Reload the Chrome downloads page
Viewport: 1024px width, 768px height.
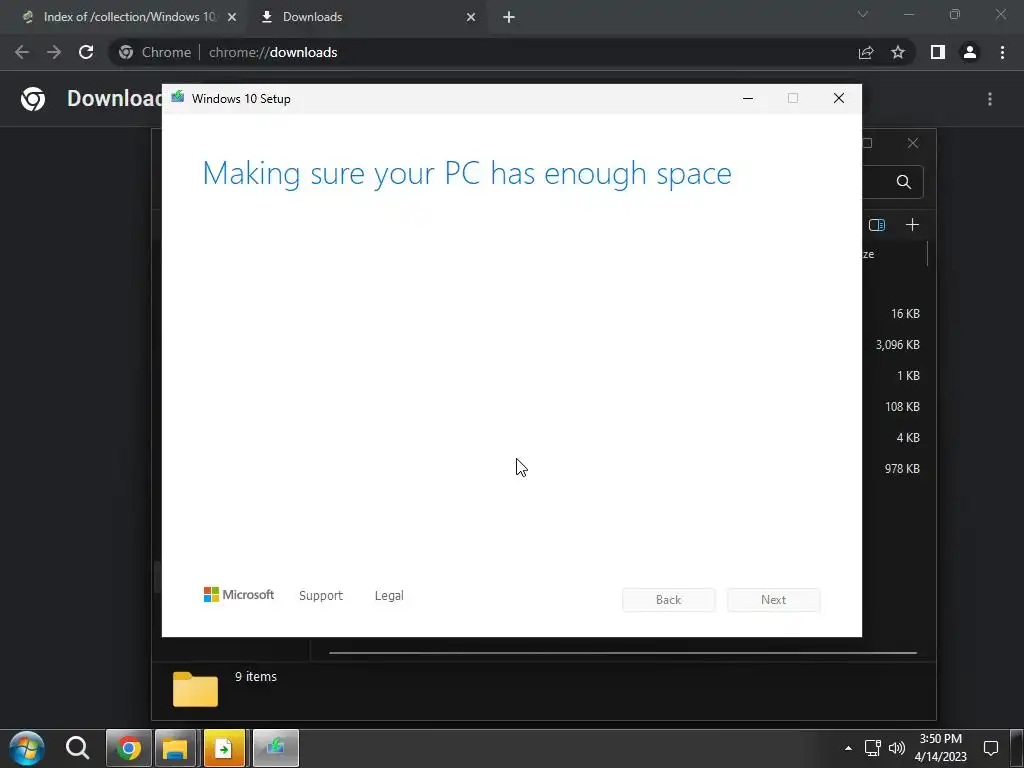point(86,52)
